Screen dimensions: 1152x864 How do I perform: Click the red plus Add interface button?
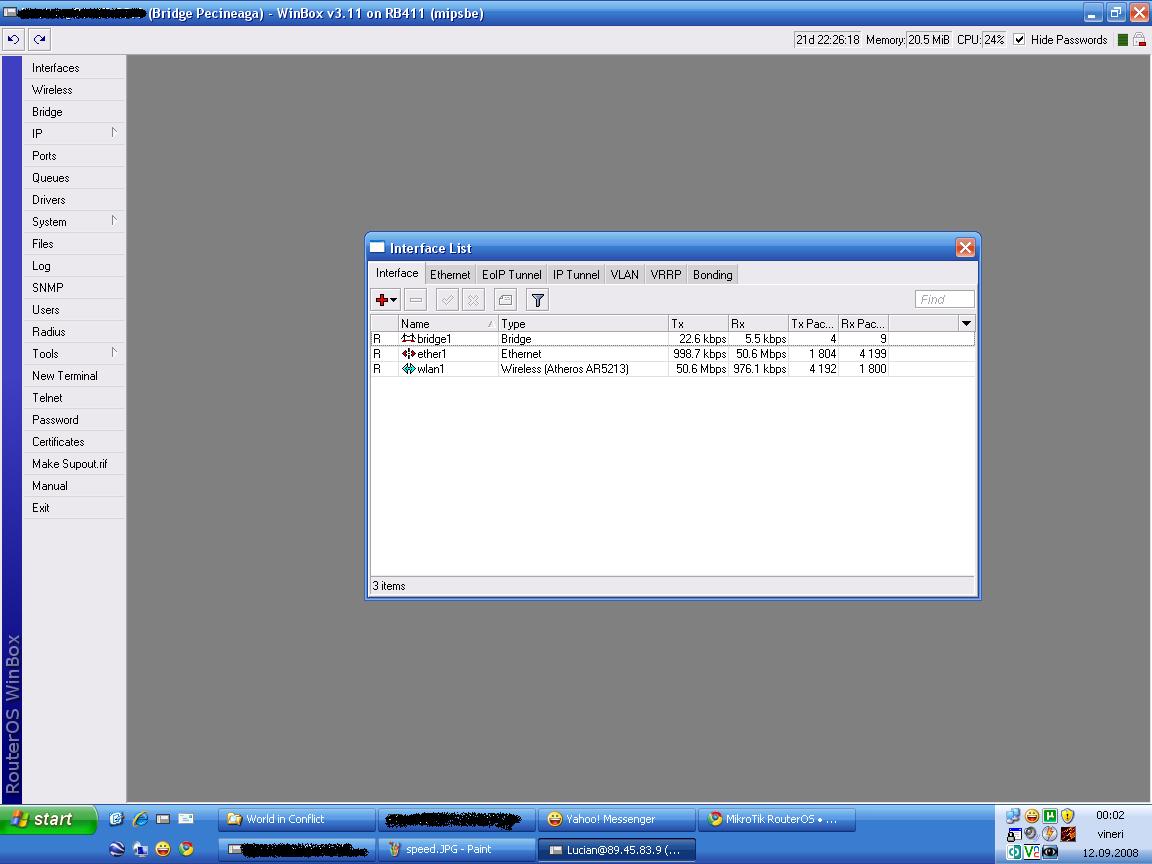point(386,300)
